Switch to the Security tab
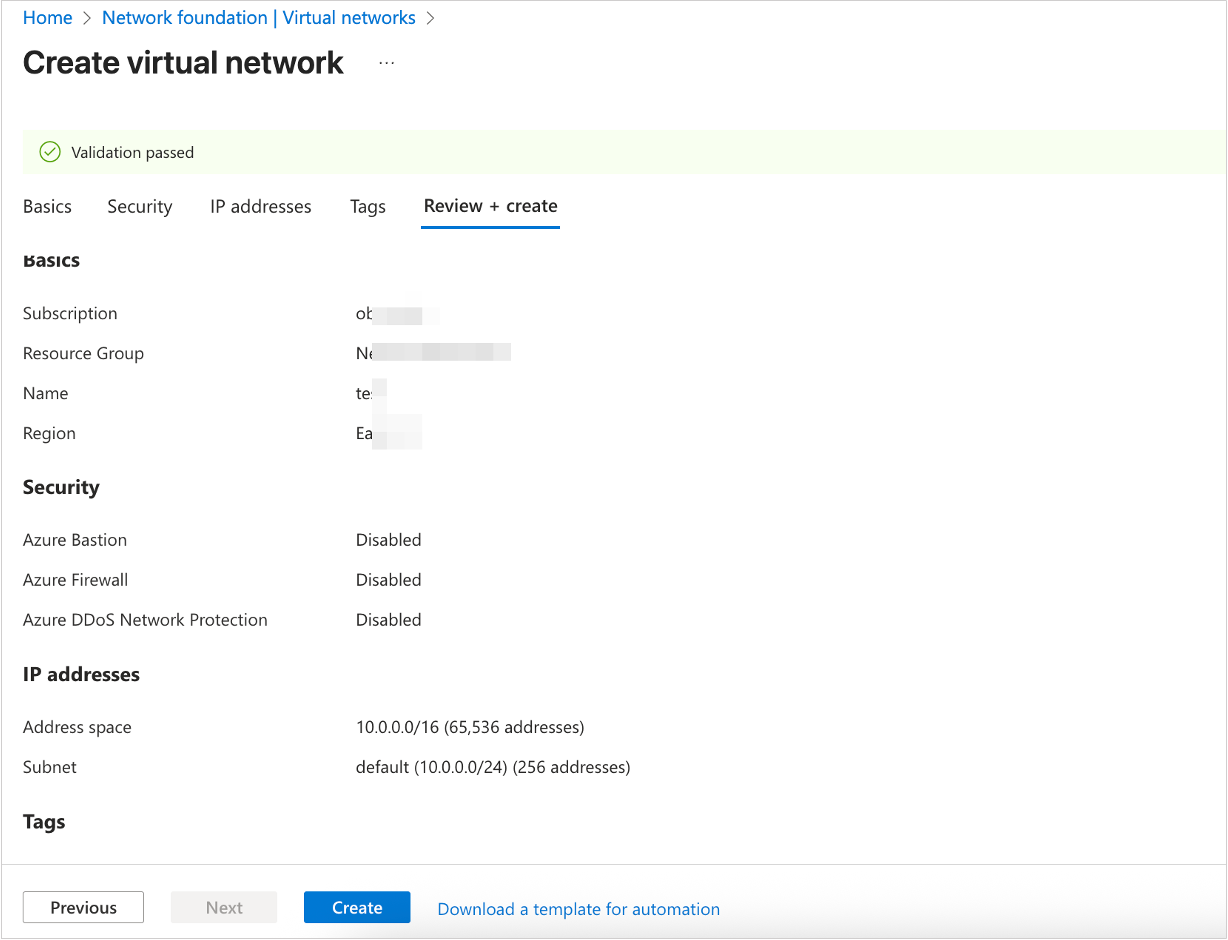 [x=140, y=206]
